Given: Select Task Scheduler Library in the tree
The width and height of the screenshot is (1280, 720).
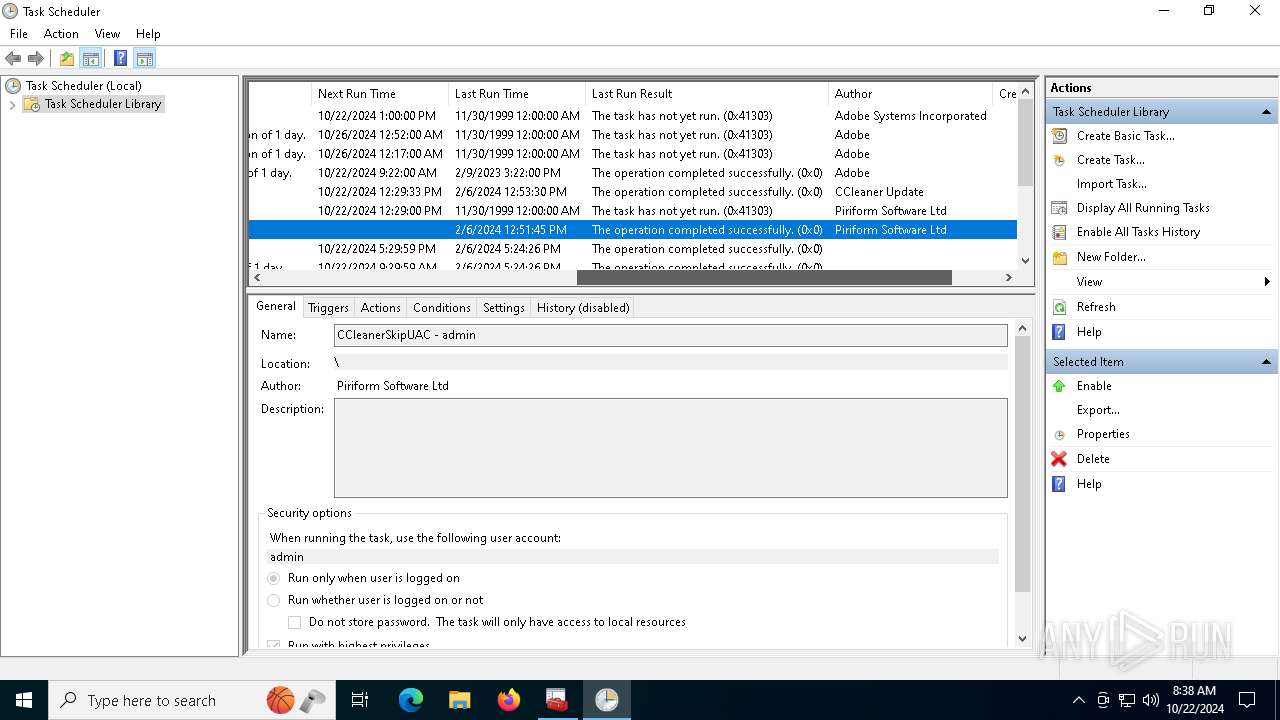Looking at the screenshot, I should click(102, 104).
